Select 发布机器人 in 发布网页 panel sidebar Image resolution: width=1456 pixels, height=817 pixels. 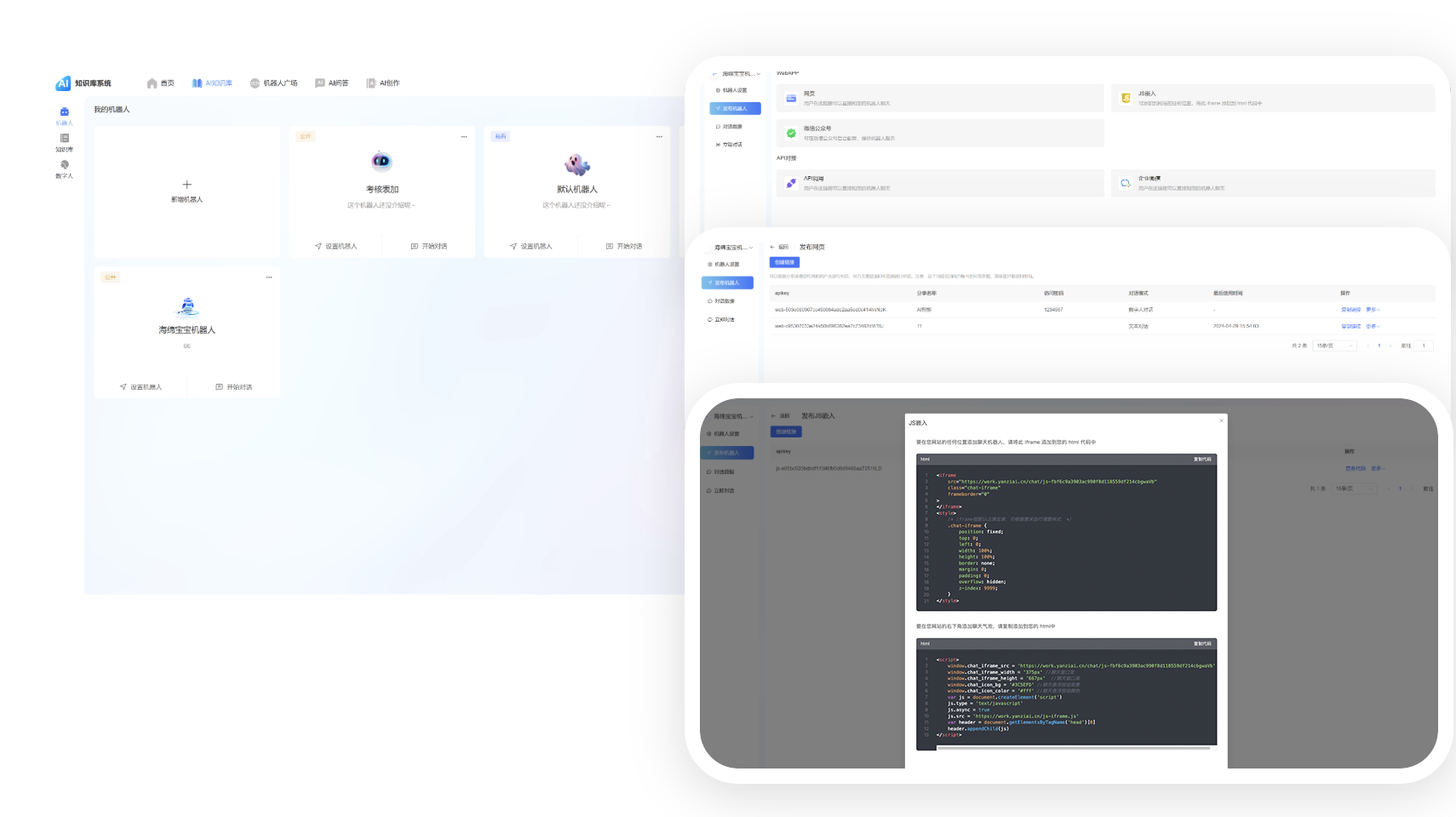pos(727,283)
